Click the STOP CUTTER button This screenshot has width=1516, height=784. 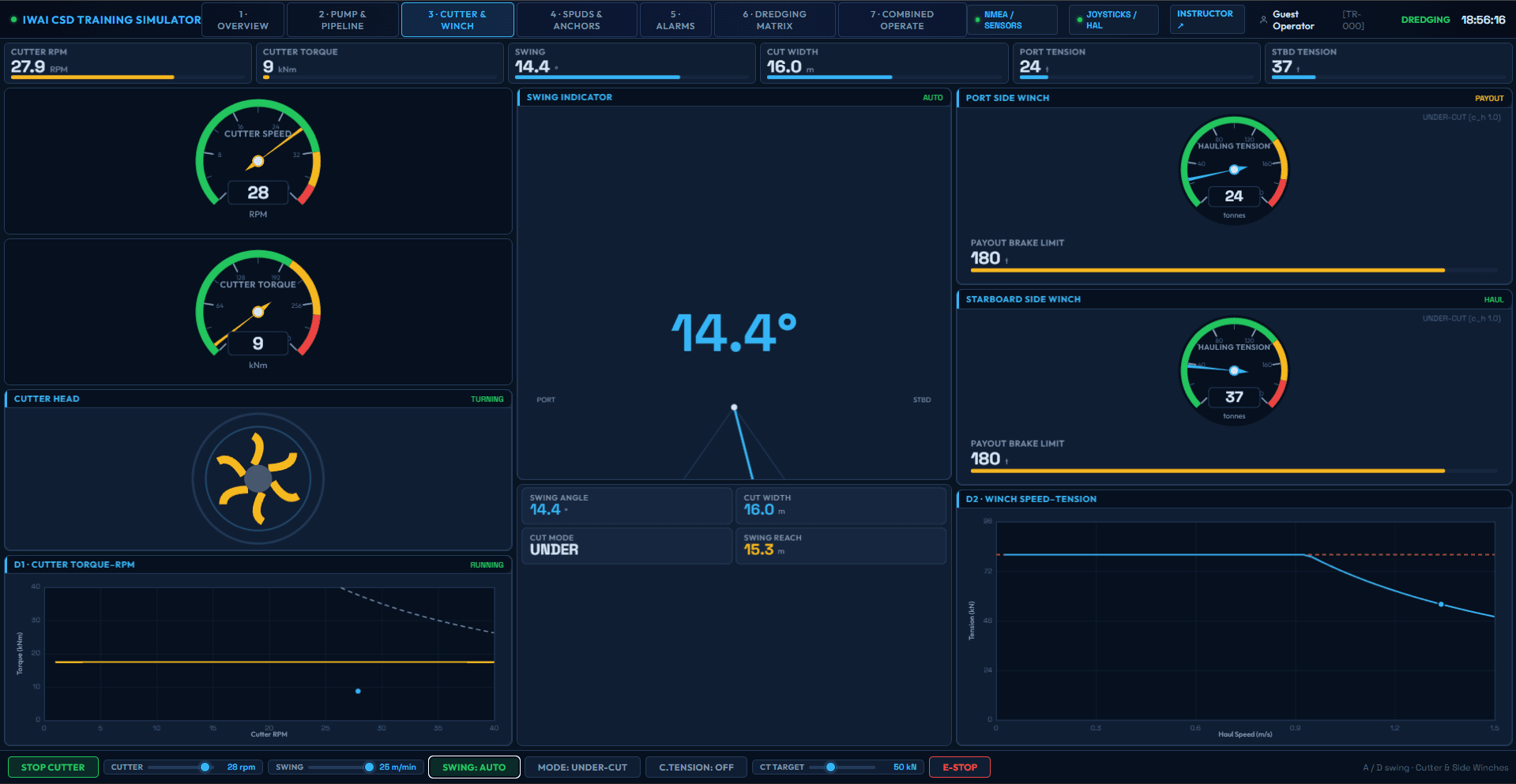coord(53,767)
